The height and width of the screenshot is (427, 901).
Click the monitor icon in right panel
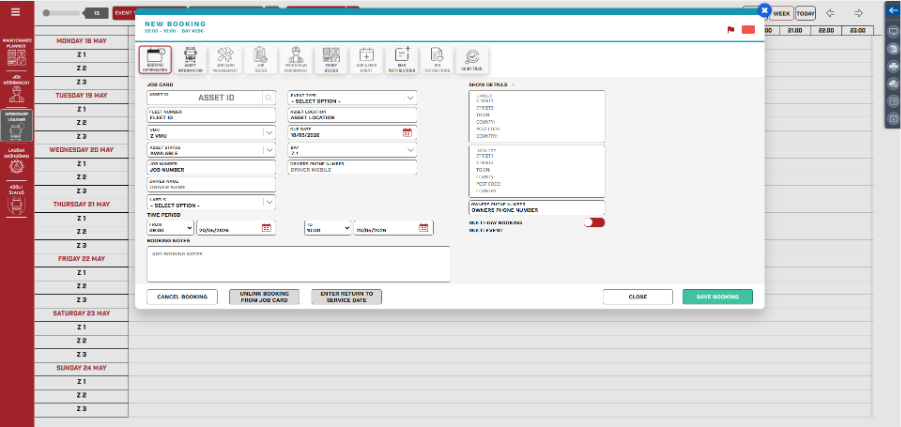click(x=893, y=32)
